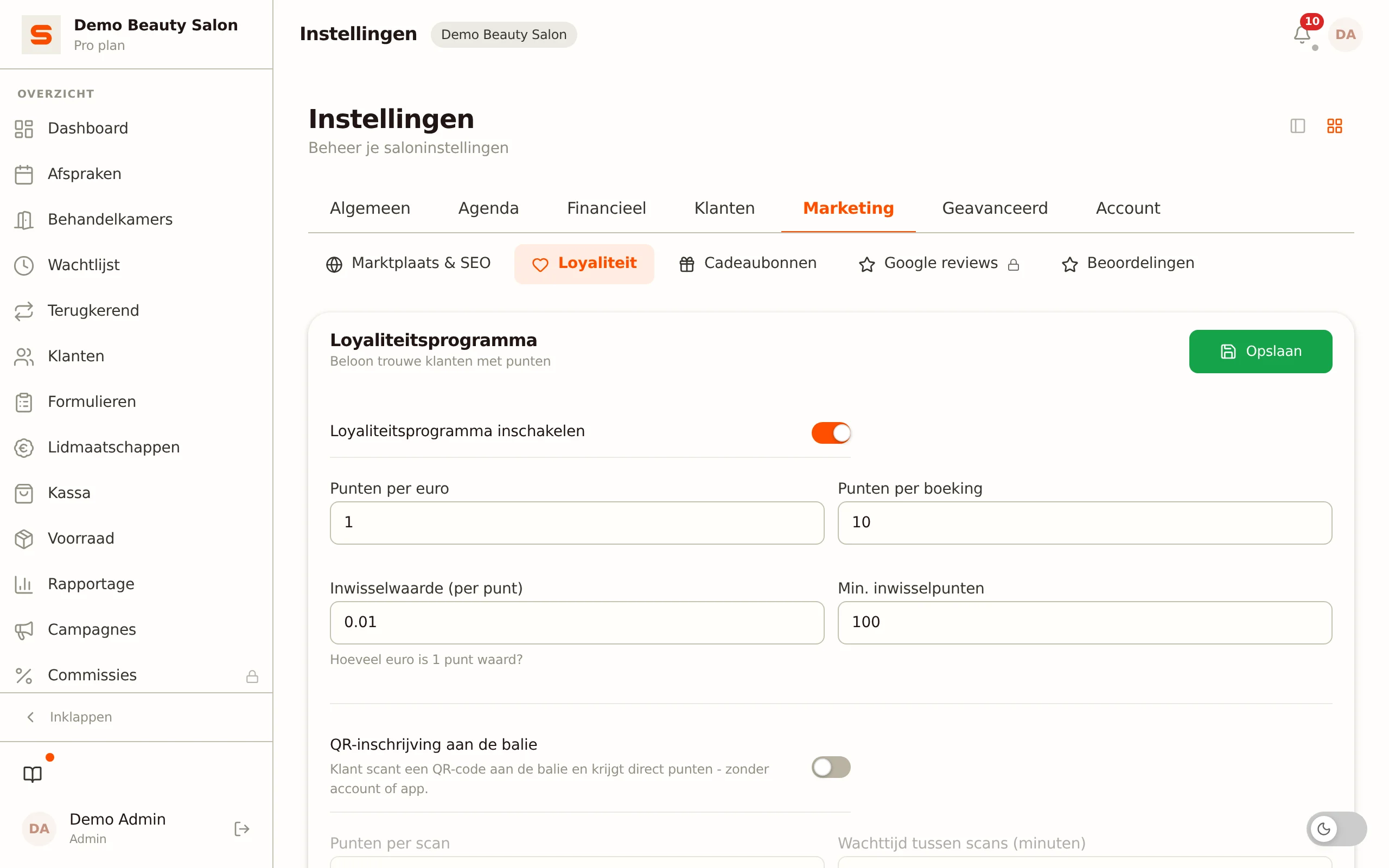Select the Marktplaats & SEO subtab
This screenshot has width=1389, height=868.
tap(408, 264)
